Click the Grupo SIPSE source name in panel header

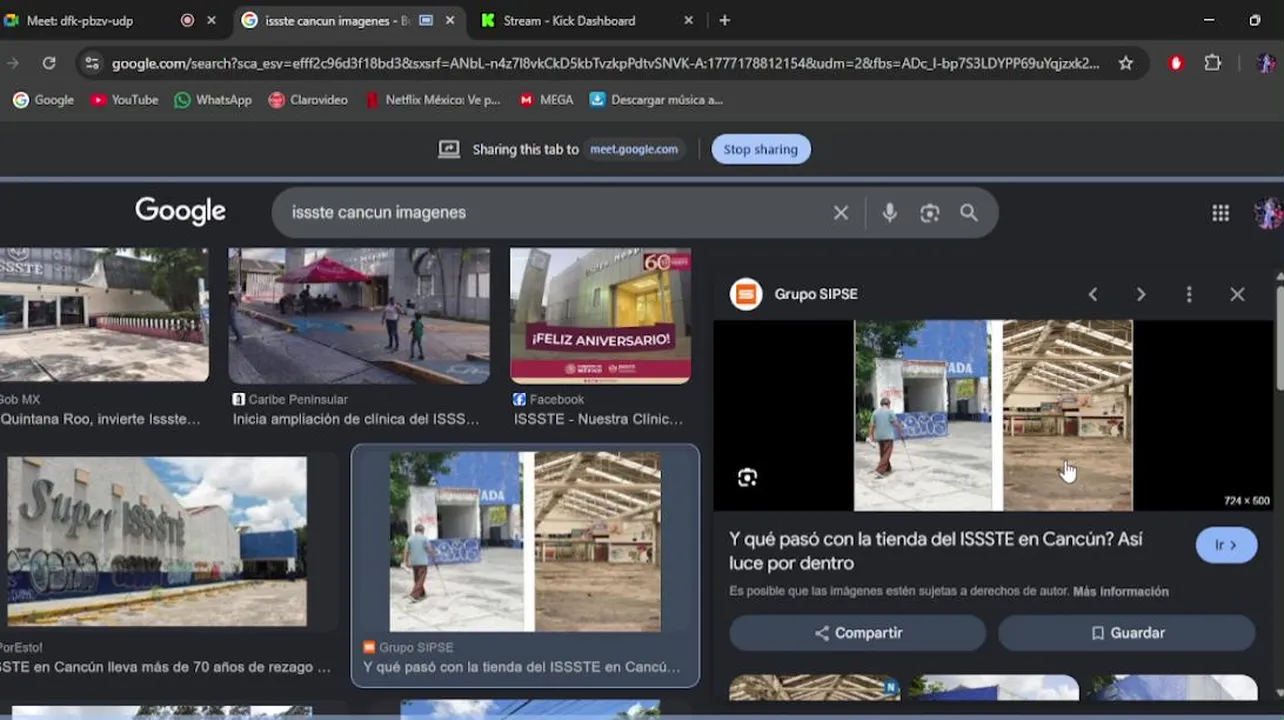[x=816, y=294]
